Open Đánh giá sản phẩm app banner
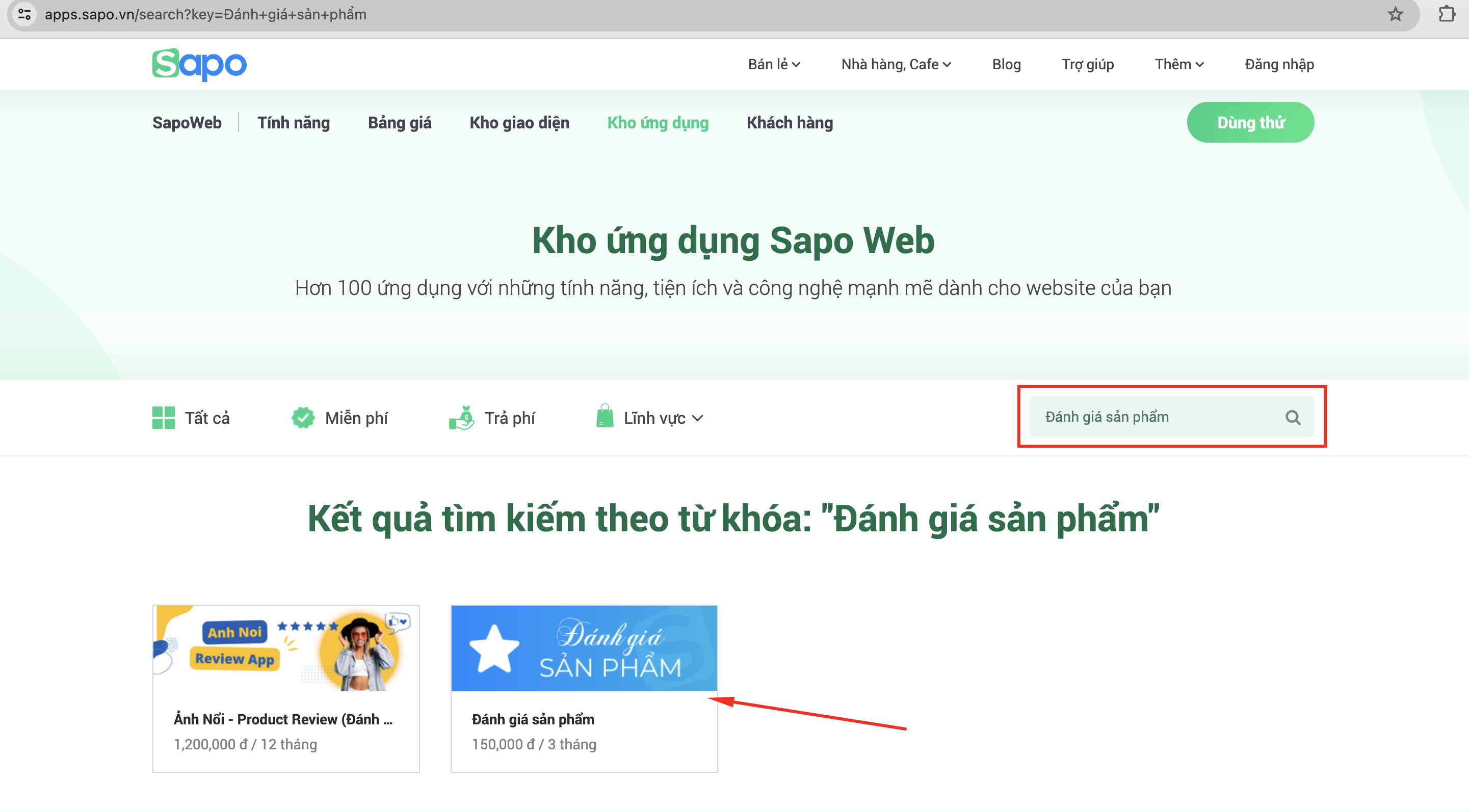The height and width of the screenshot is (812, 1469). point(584,648)
